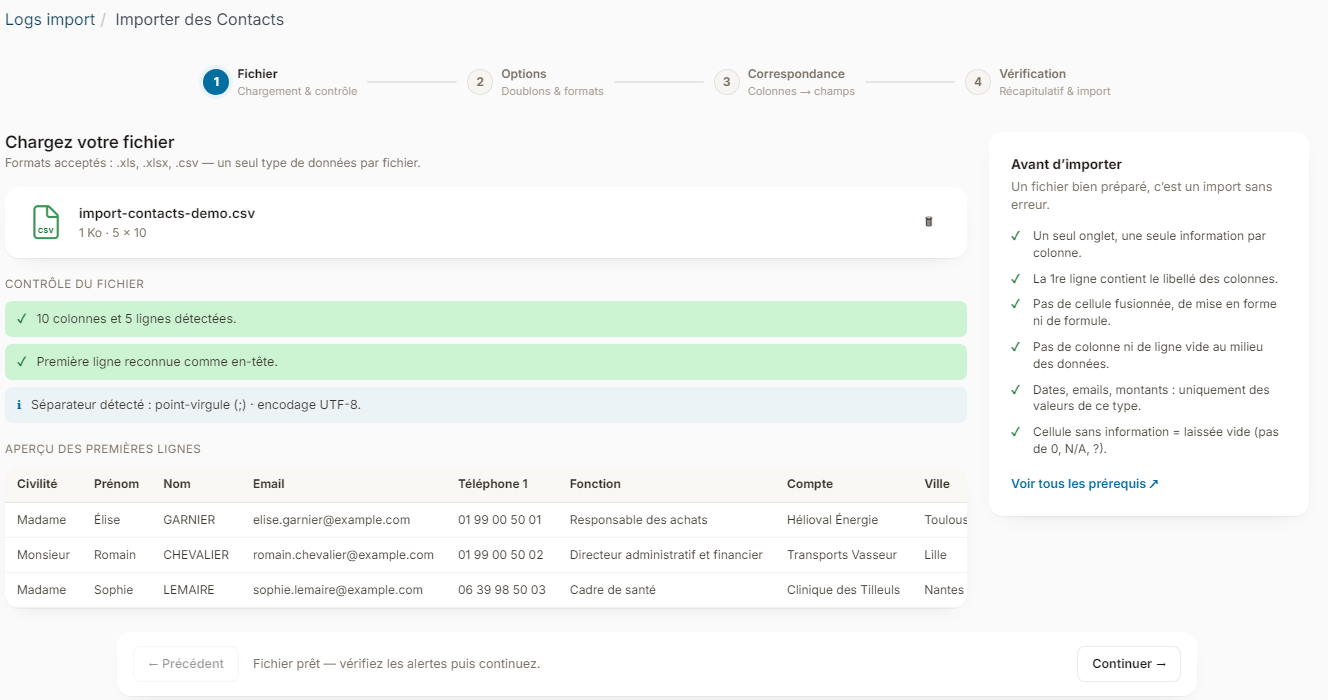Click the Fonction column header
Viewport: 1328px width, 700px height.
pos(595,484)
